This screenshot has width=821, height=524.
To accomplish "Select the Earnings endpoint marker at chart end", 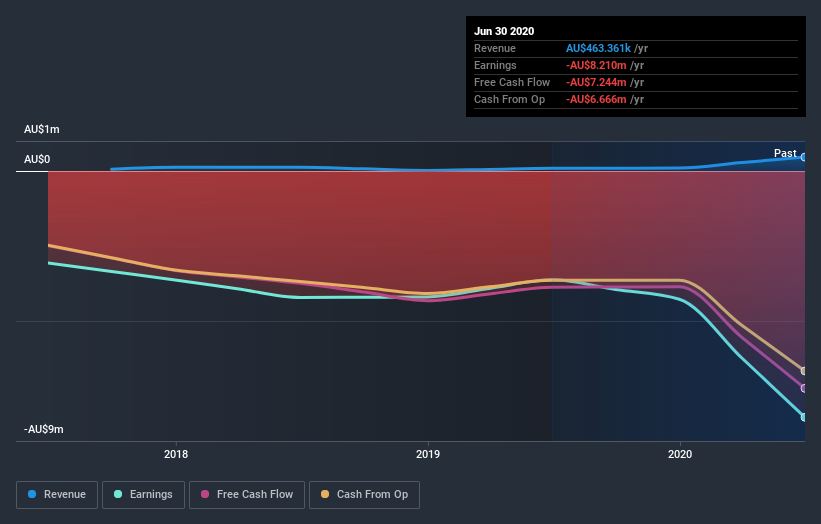I will (803, 417).
